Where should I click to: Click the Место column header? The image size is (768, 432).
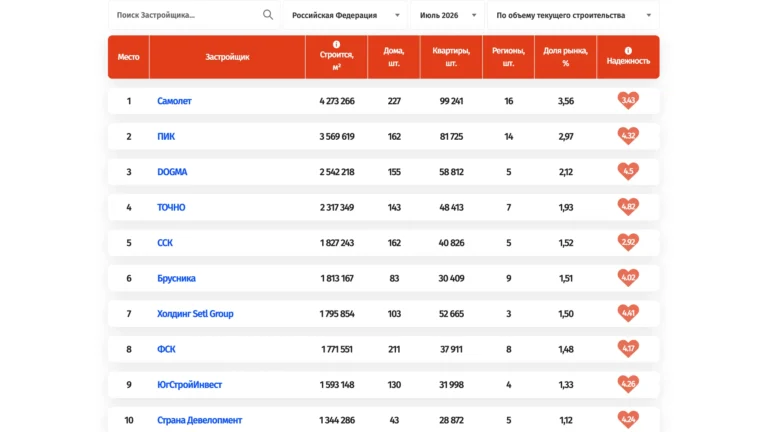[x=128, y=57]
